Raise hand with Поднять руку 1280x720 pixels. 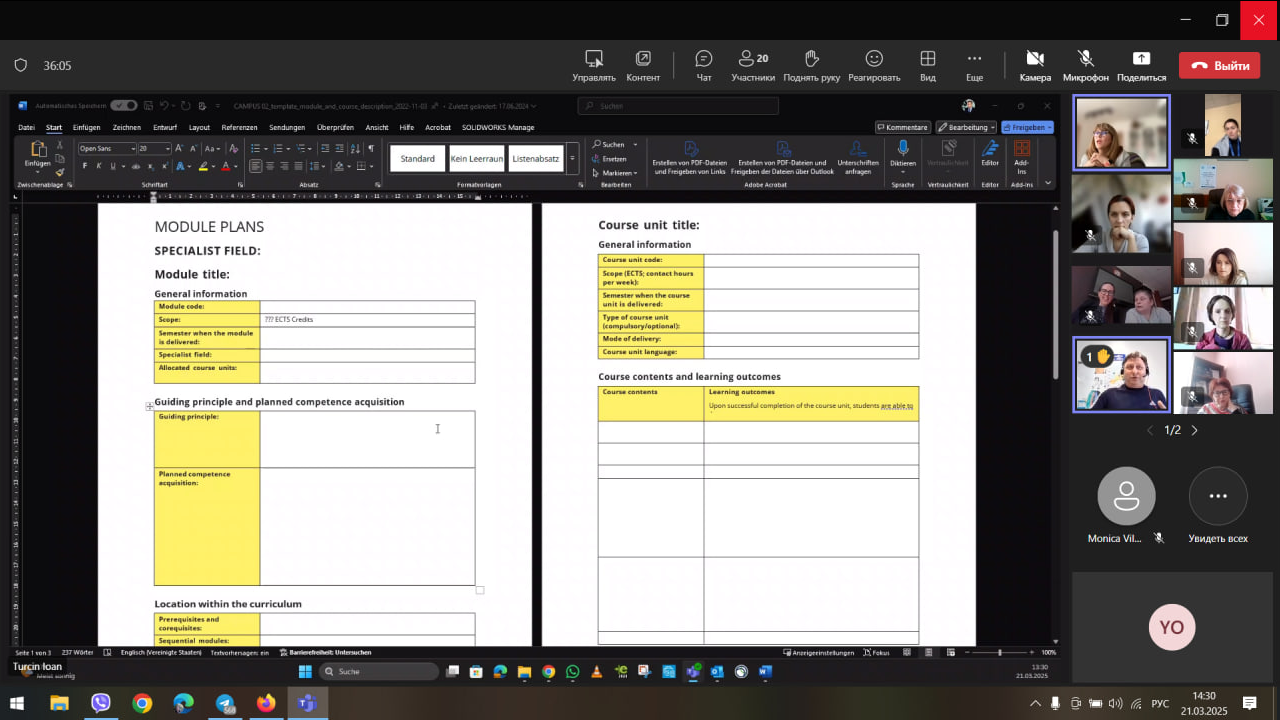click(x=811, y=65)
